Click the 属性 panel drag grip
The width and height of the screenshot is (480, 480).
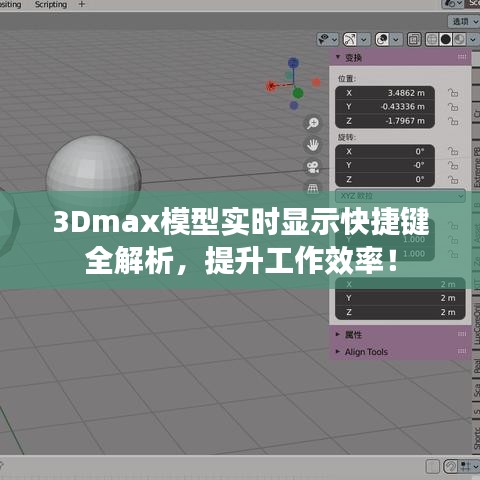[x=462, y=334]
